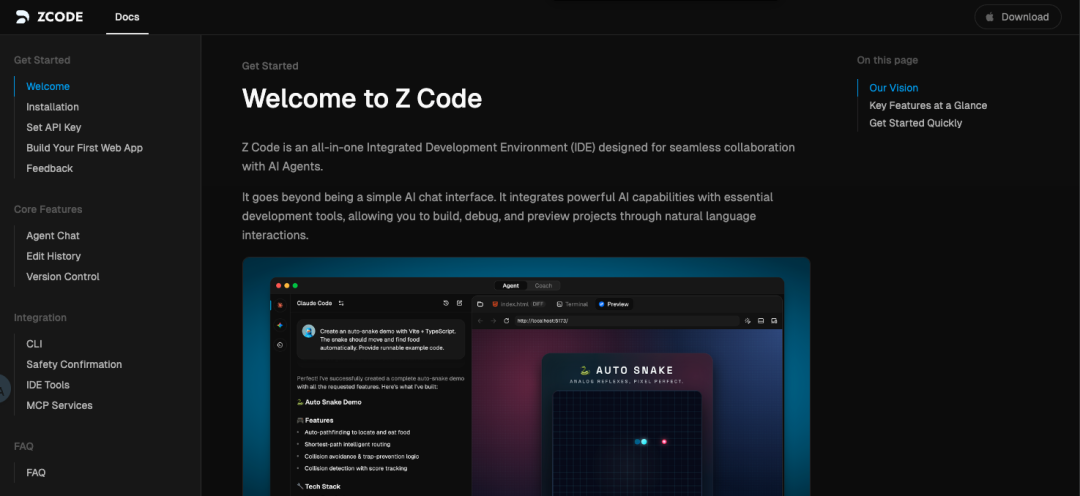Open the Version Control page
Screen dimensions: 1080x496
click(x=63, y=276)
